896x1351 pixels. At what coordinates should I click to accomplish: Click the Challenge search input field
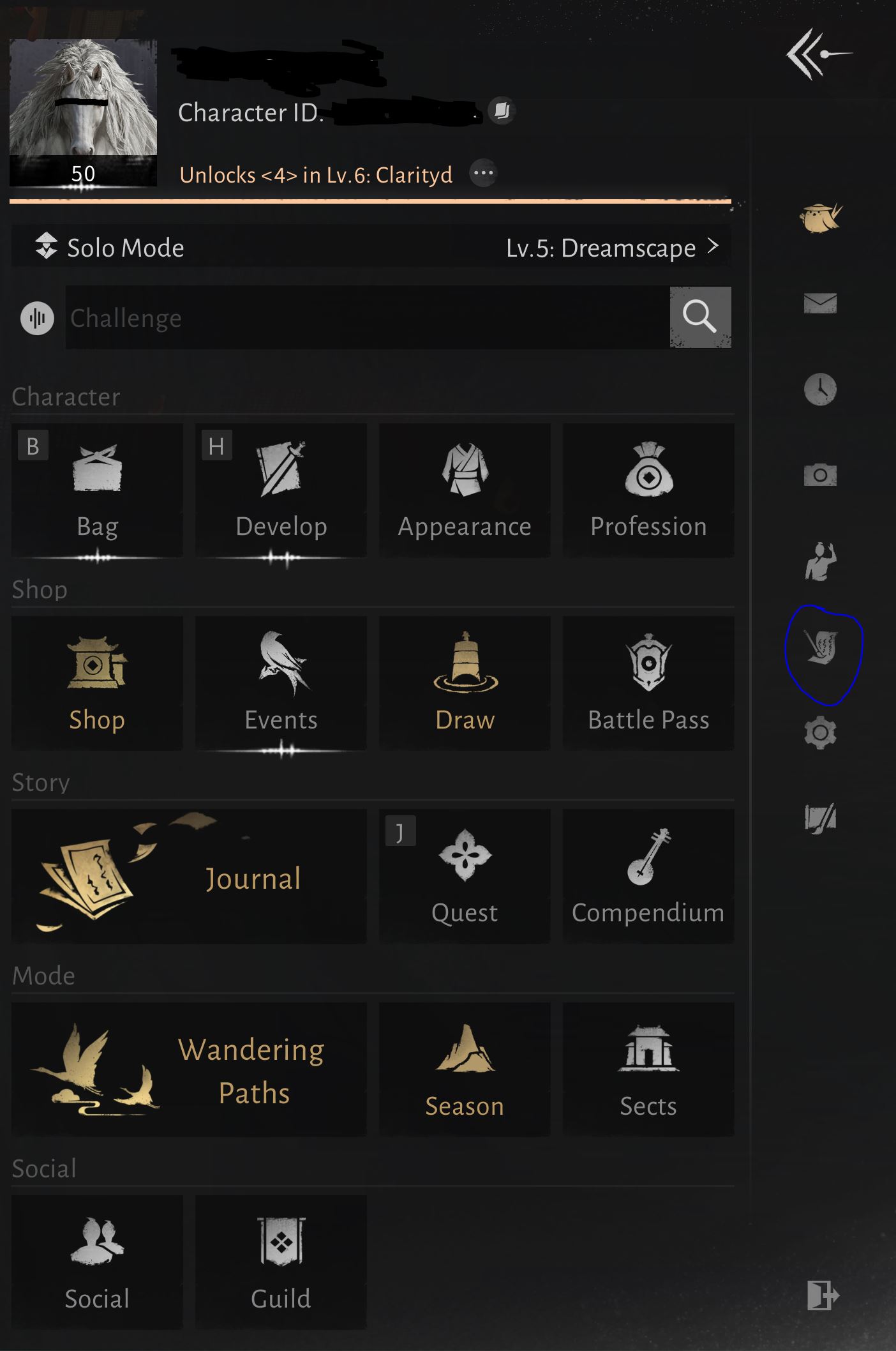point(368,317)
